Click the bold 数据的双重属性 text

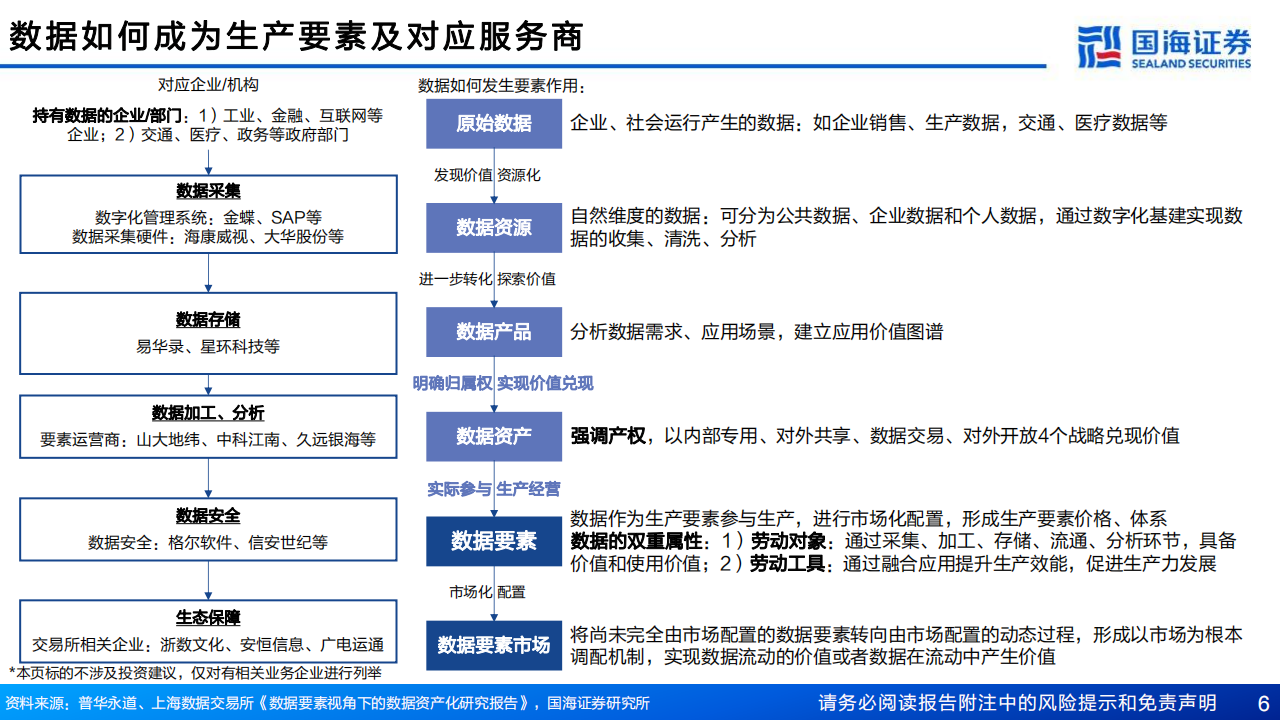click(635, 541)
